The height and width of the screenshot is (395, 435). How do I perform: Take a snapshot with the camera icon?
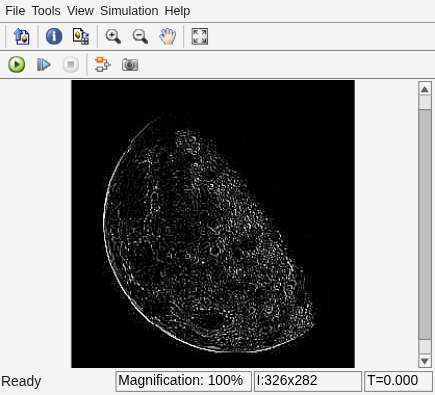pos(130,64)
